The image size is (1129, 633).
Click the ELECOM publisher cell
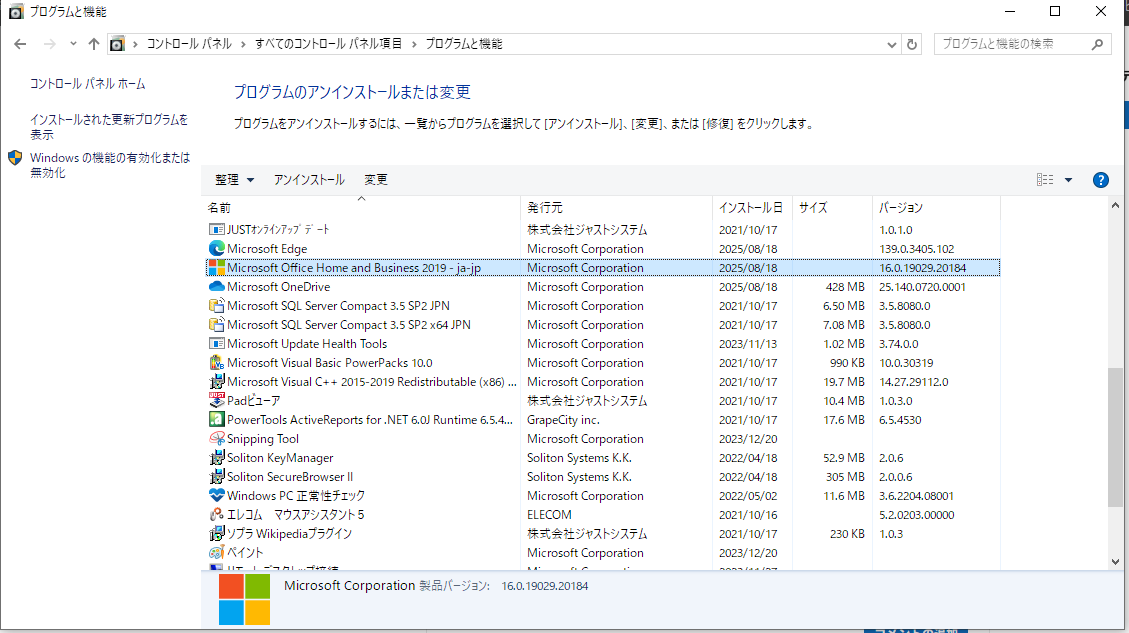[x=549, y=515]
